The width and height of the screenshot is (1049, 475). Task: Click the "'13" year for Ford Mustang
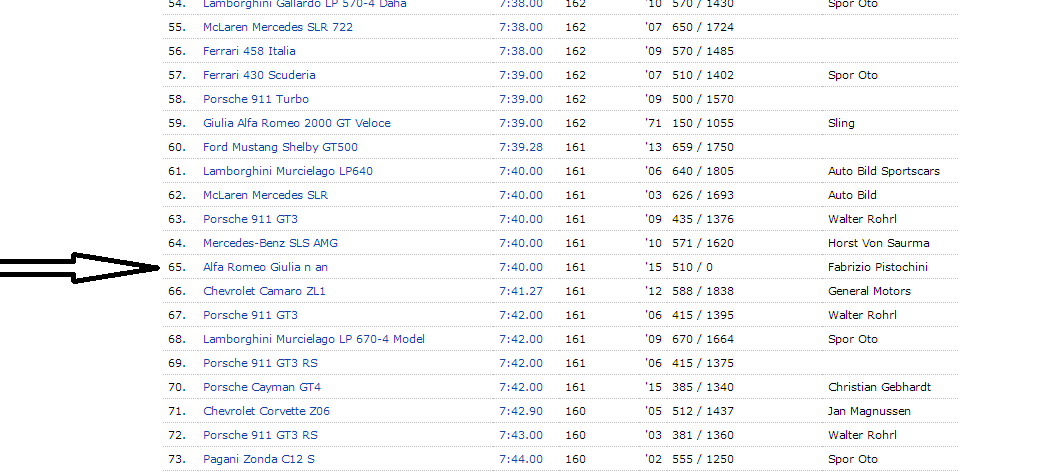(653, 148)
